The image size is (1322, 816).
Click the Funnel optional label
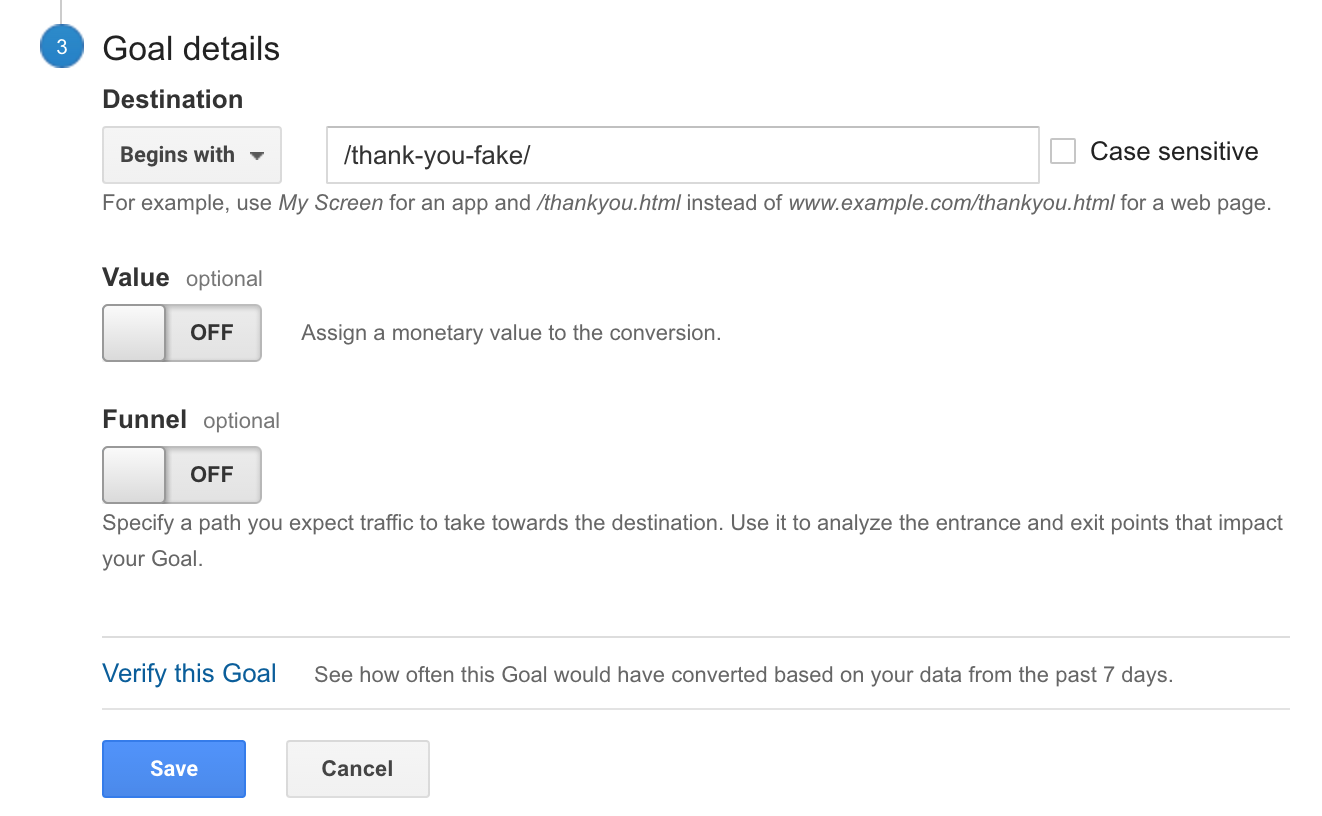coord(144,420)
